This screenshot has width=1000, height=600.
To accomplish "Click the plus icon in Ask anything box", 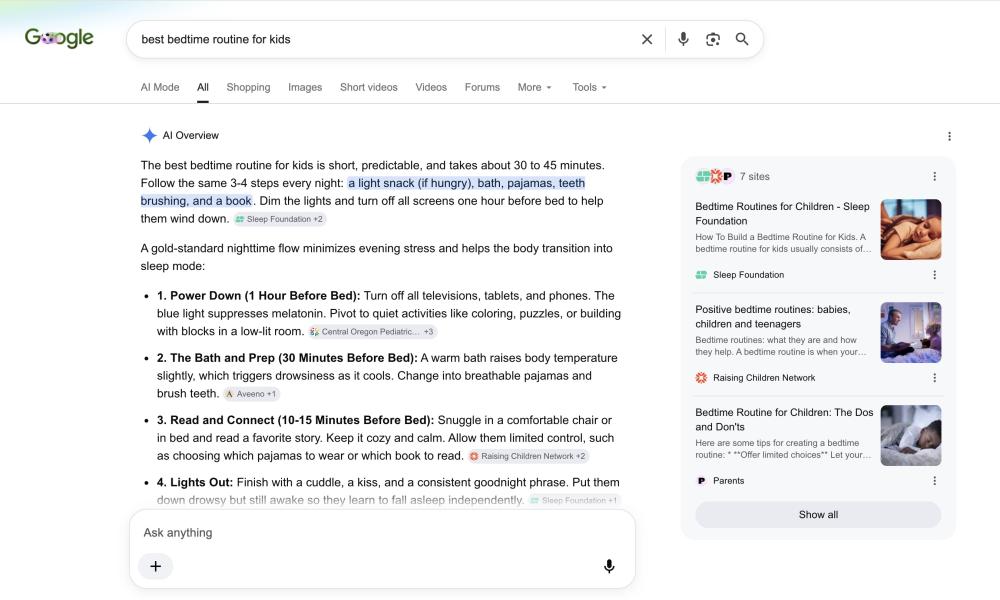I will (x=156, y=566).
